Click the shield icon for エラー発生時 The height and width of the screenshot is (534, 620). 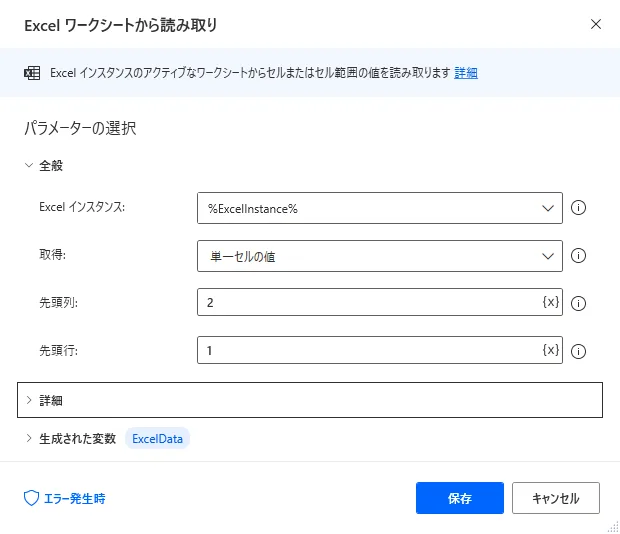[31, 498]
